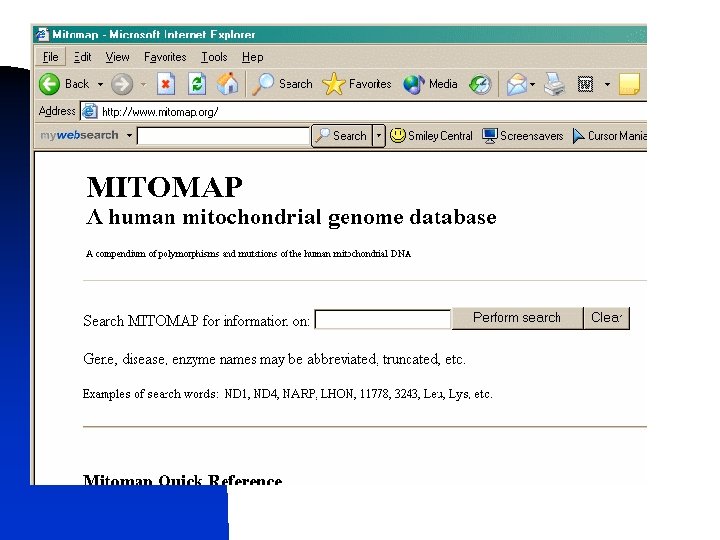This screenshot has width=720, height=540.
Task: Open the Back history dropdown arrow
Action: tap(100, 84)
